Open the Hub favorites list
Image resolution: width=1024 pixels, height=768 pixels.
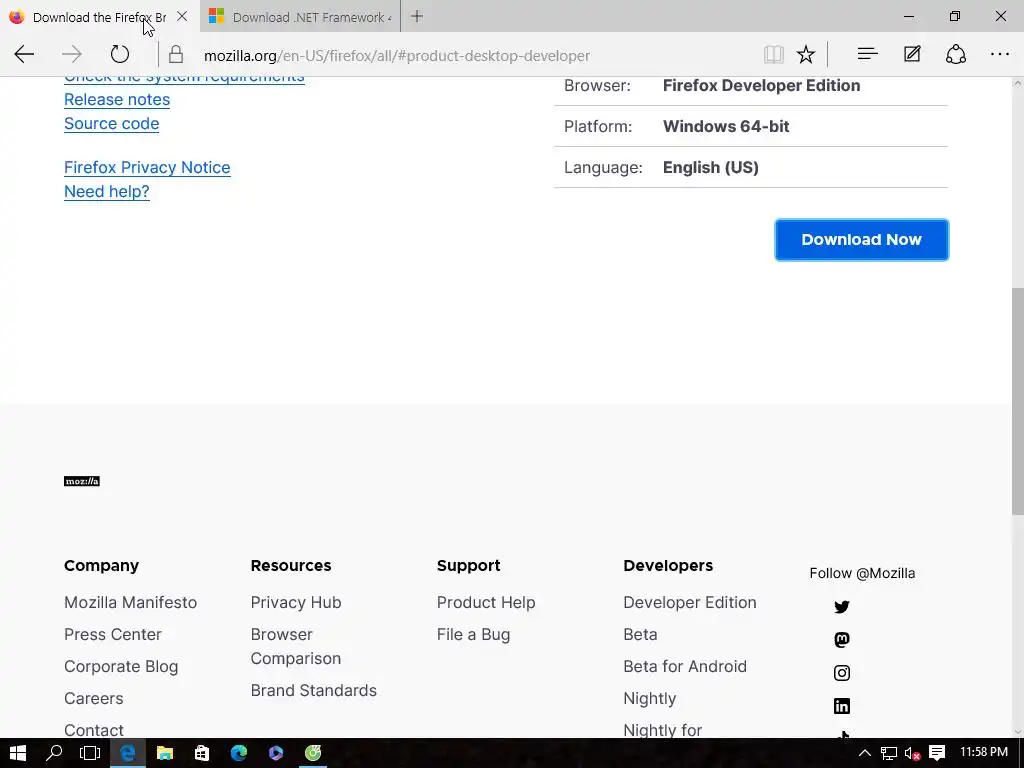(867, 54)
